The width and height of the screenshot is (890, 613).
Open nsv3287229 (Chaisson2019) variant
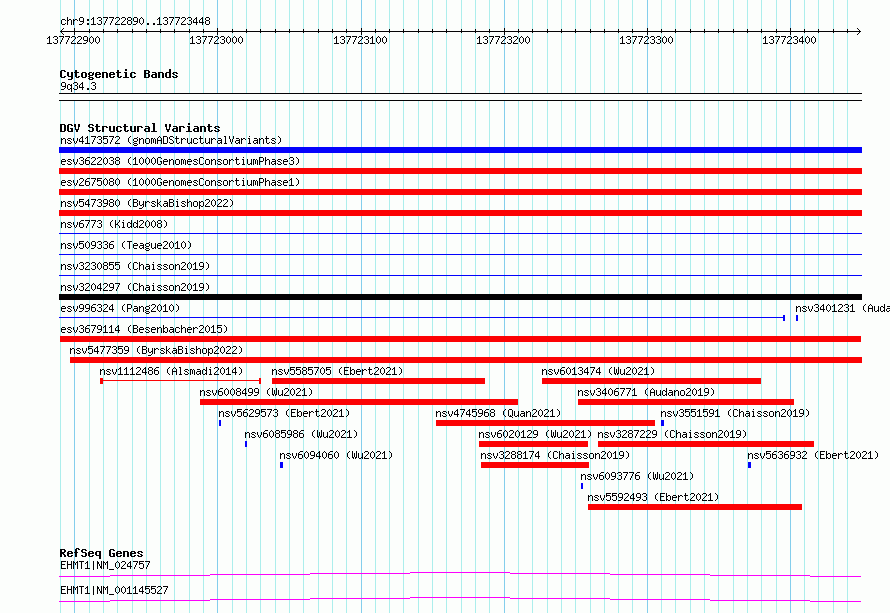pyautogui.click(x=673, y=434)
